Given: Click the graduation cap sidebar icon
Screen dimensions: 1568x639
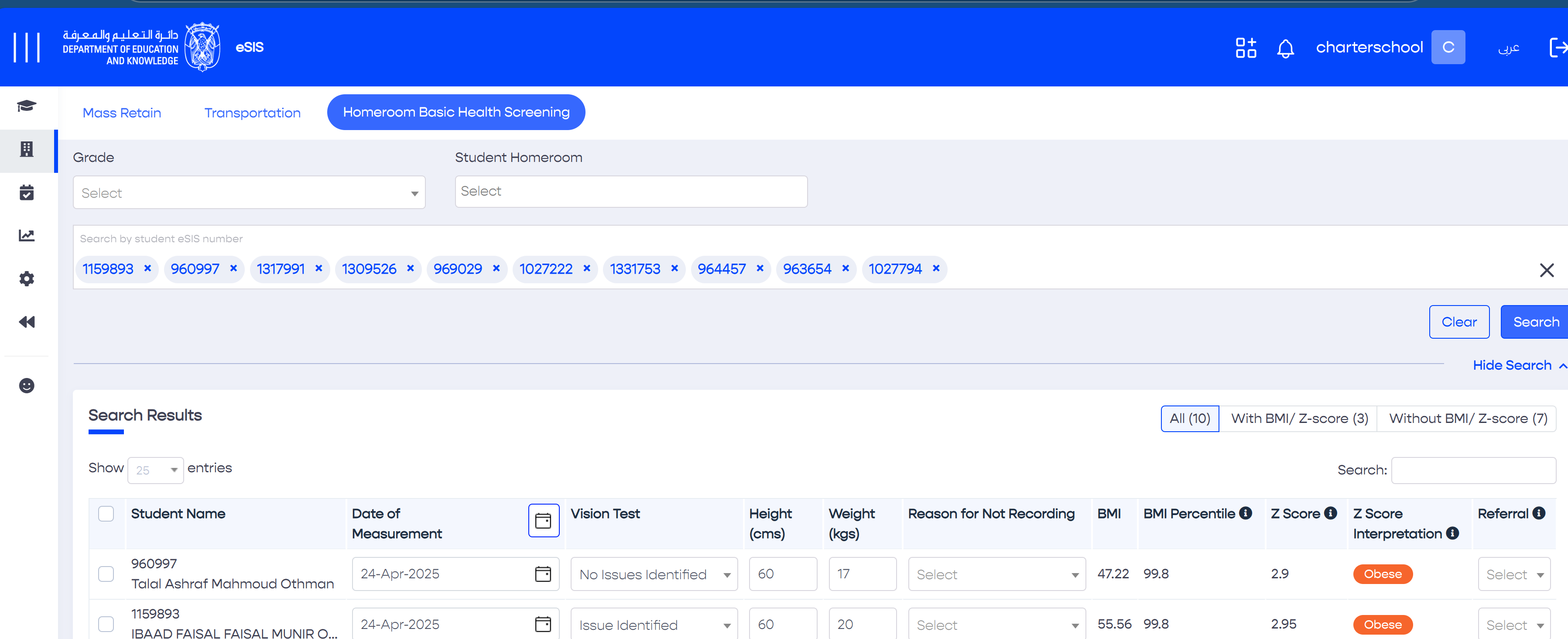Looking at the screenshot, I should [x=27, y=106].
